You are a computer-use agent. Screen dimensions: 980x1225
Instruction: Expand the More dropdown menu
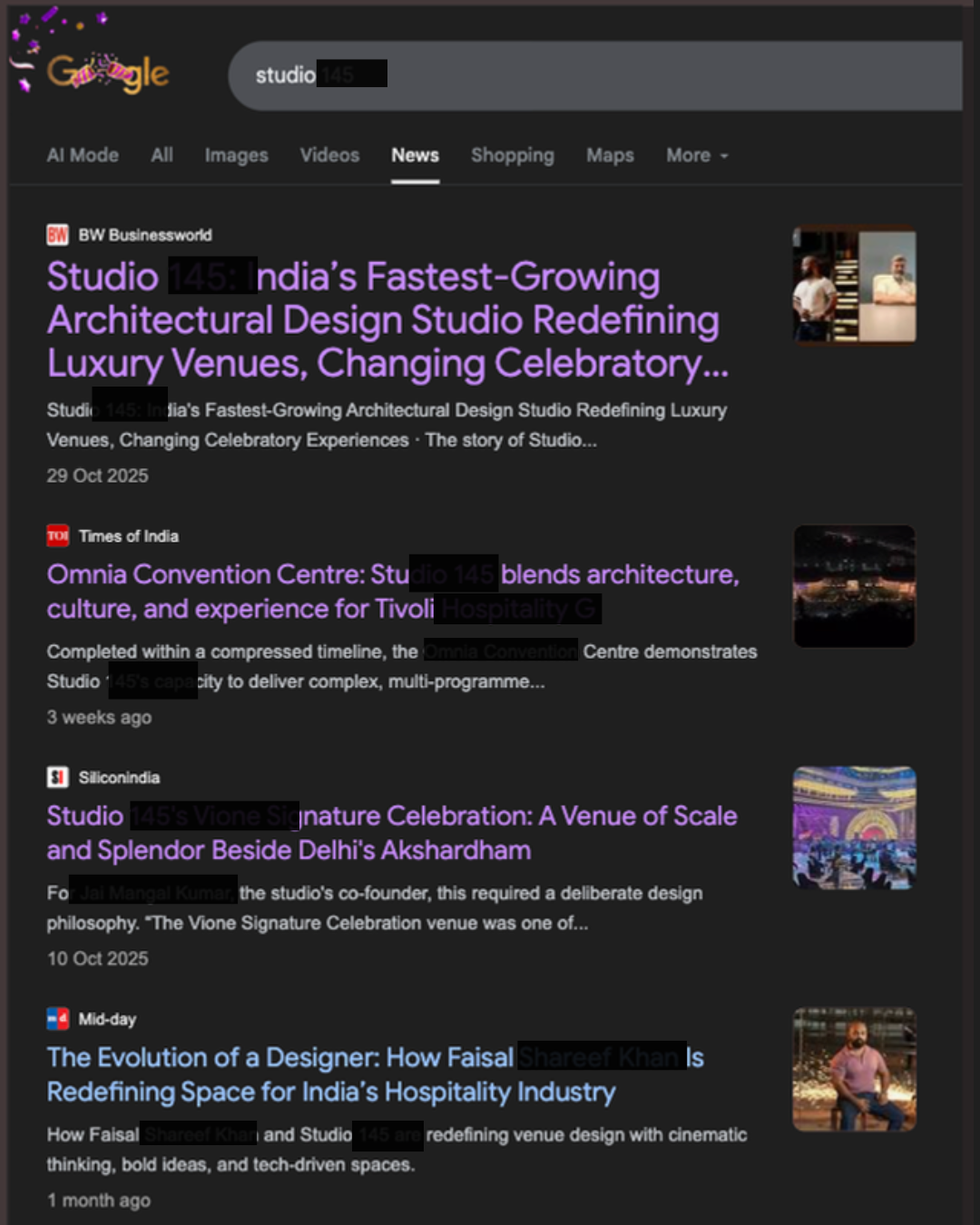point(696,155)
